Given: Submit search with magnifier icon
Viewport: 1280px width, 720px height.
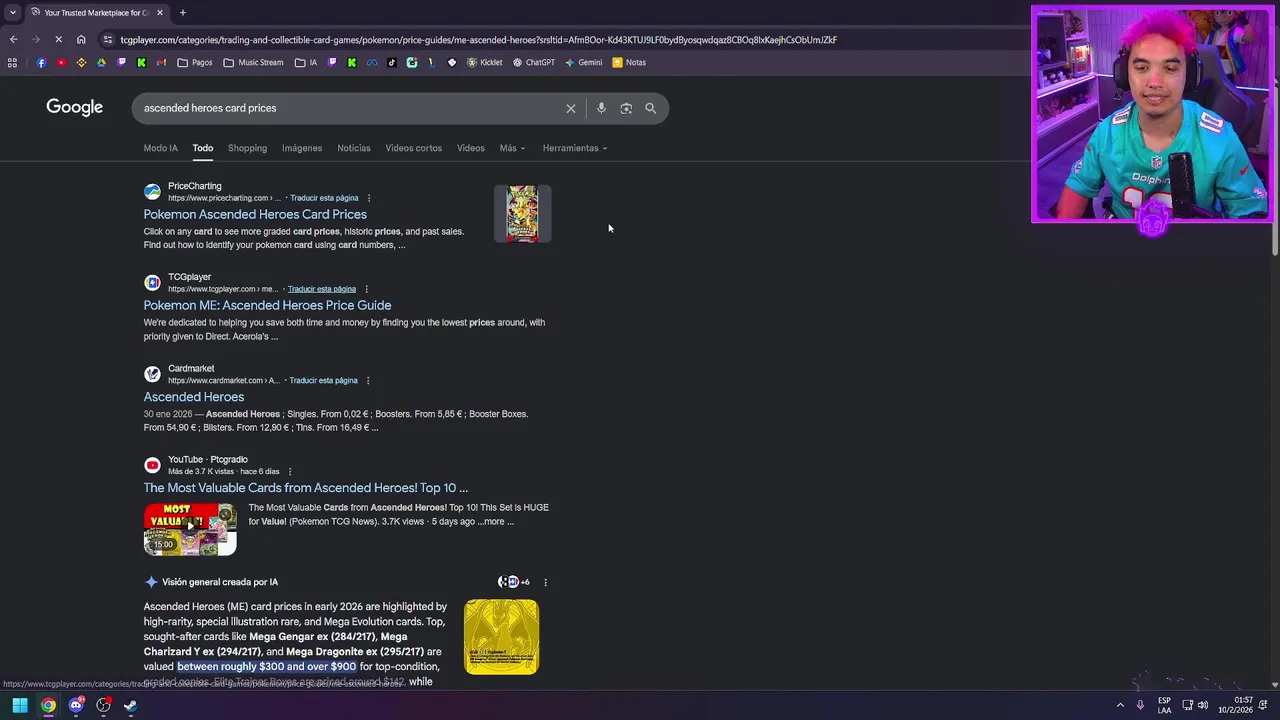Looking at the screenshot, I should click(650, 108).
